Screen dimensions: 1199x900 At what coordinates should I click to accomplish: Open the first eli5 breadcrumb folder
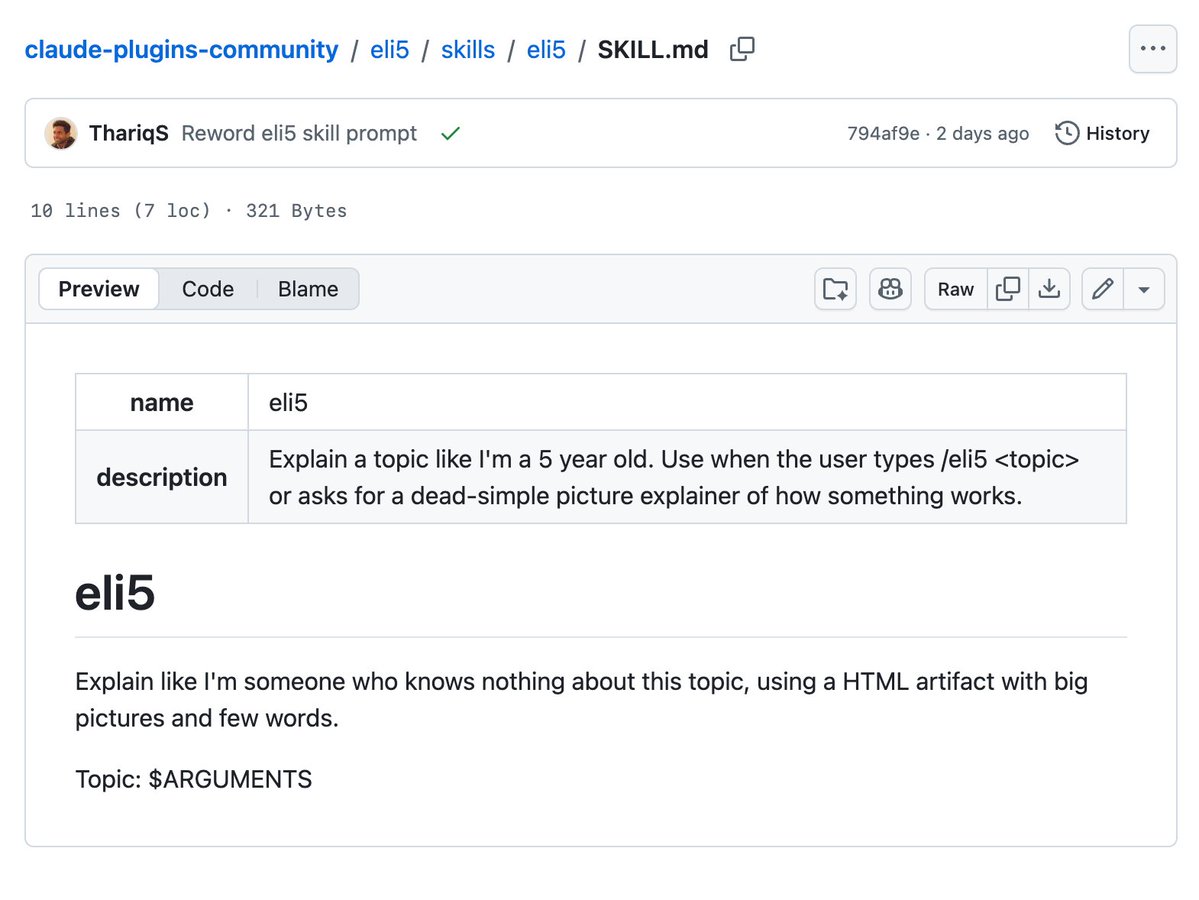coord(389,50)
